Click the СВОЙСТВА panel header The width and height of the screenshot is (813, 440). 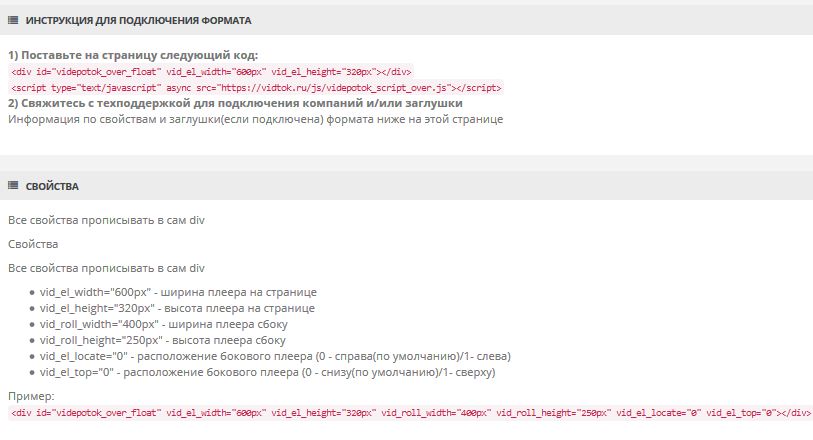click(406, 186)
